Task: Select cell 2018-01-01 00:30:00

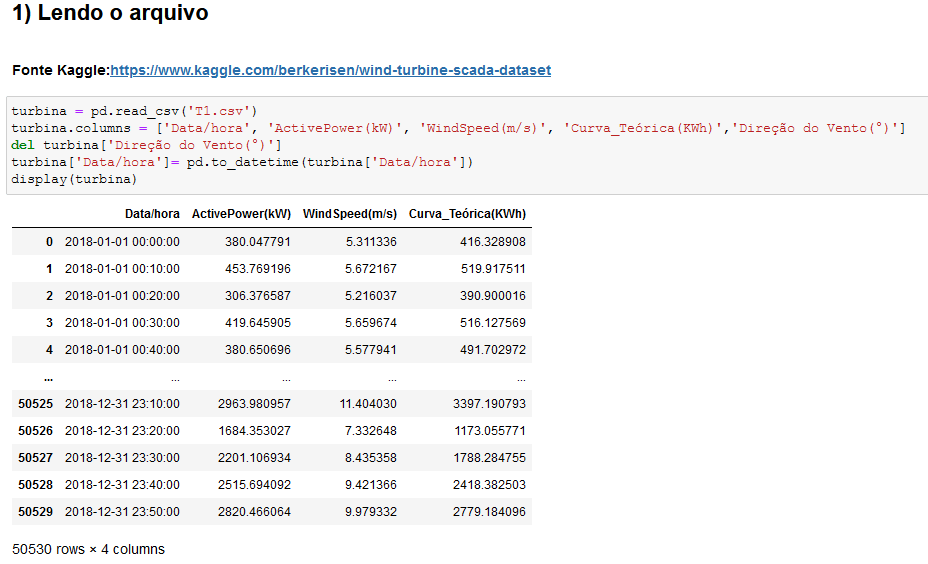Action: (x=122, y=323)
